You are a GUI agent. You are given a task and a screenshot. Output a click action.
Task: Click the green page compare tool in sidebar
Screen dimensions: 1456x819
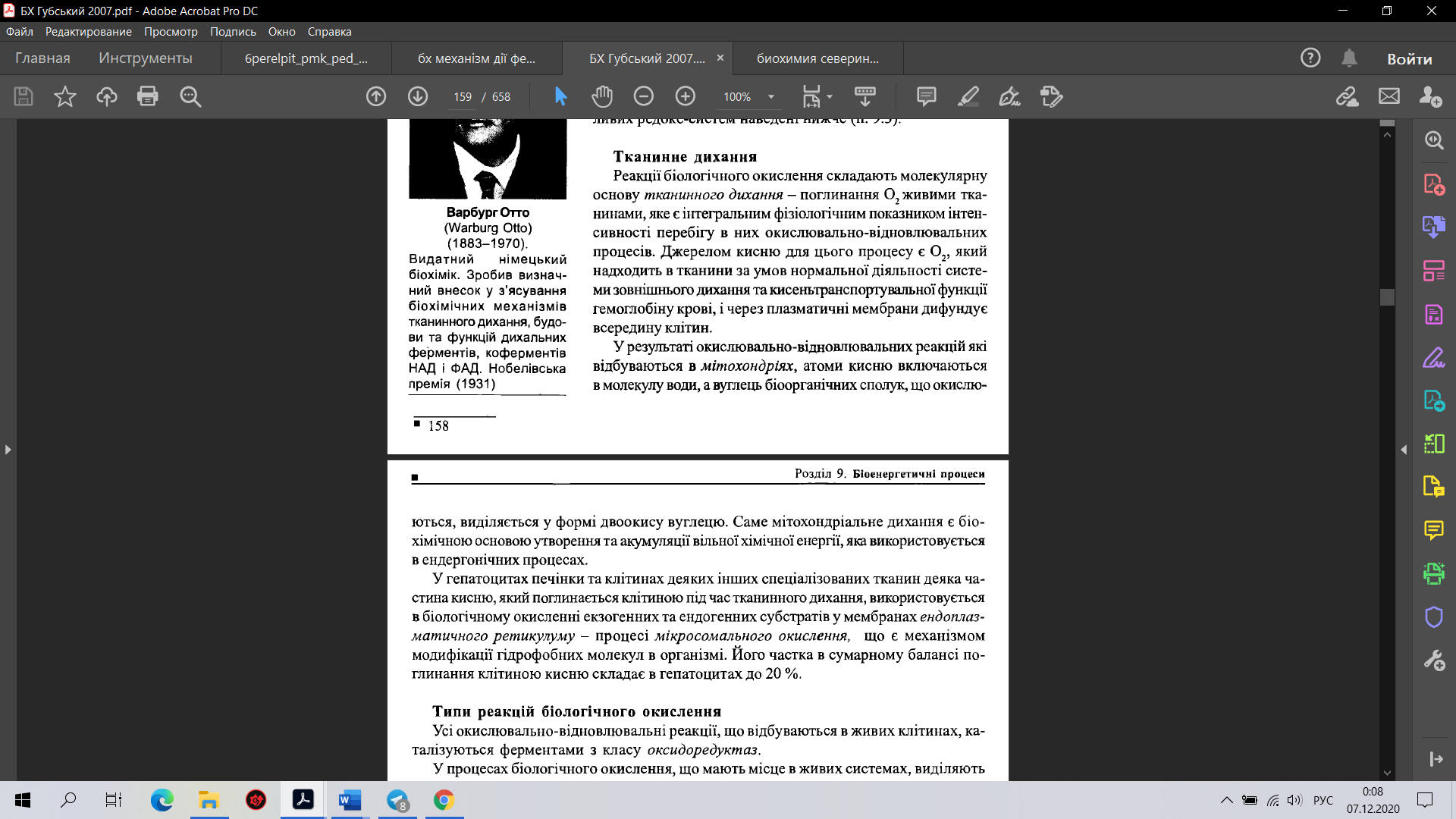pyautogui.click(x=1434, y=444)
